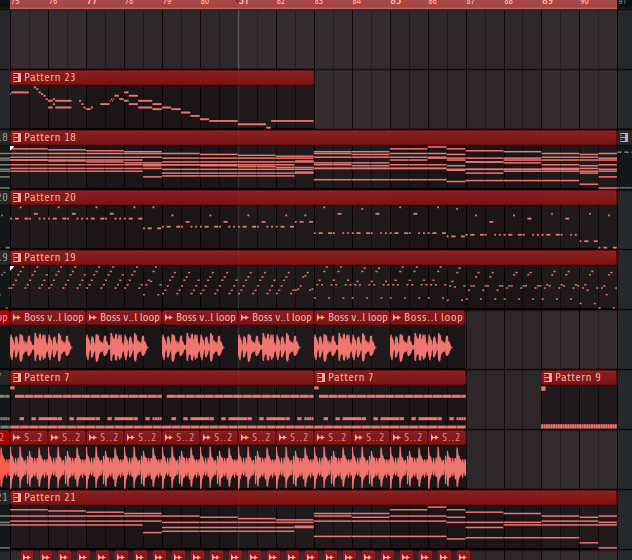Screen dimensions: 632x560
Task: Click the S..2 clip icon at bar 78
Action: (x=131, y=437)
